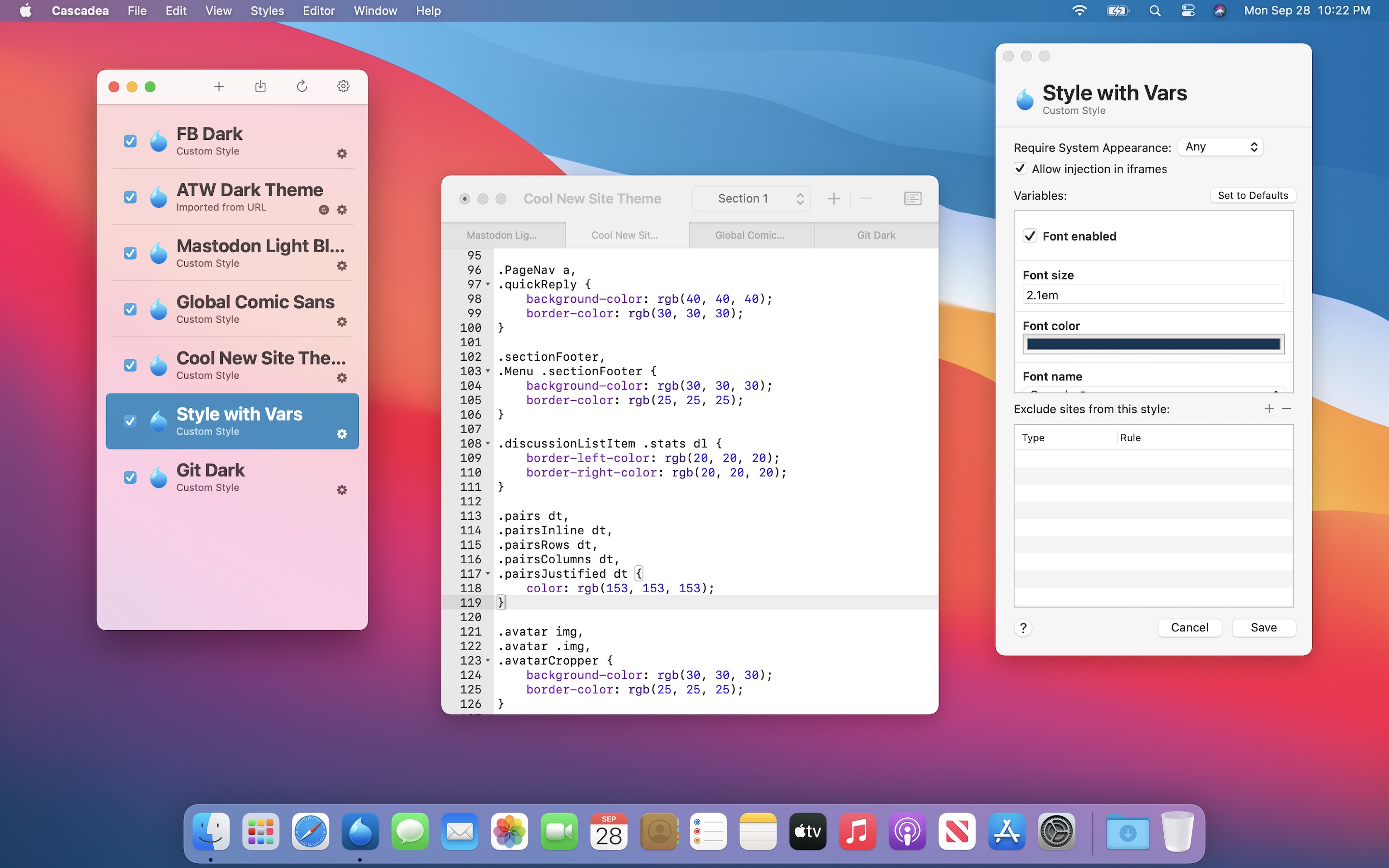Open the Require System Appearance dropdown
1389x868 pixels.
click(x=1220, y=147)
